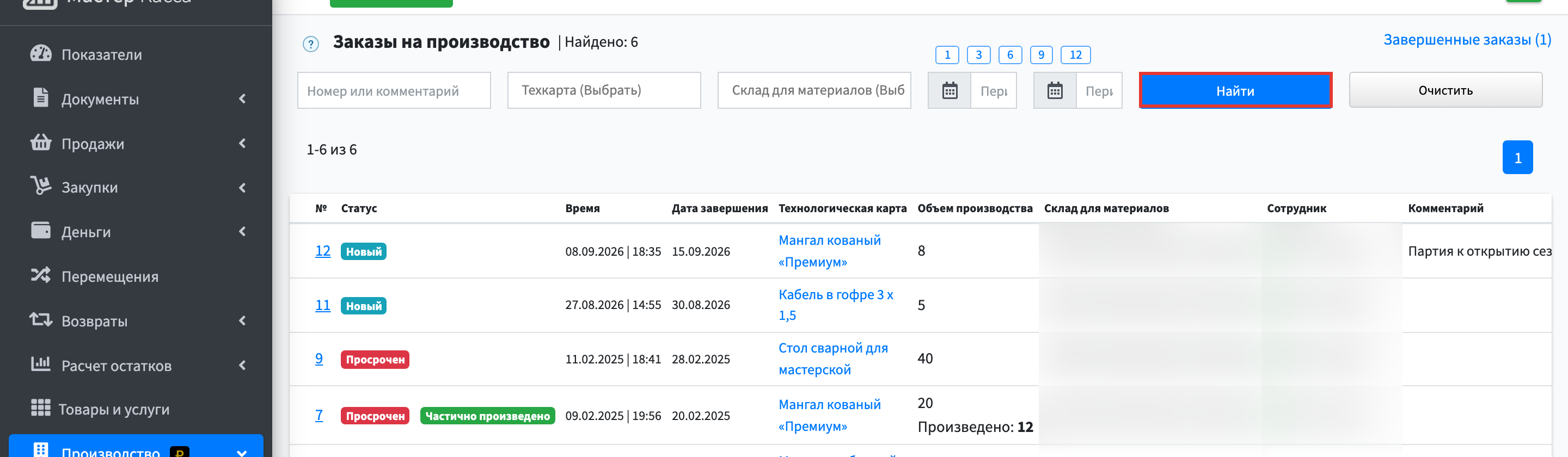
Task: Expand the Расчет остатков menu chevron
Action: click(242, 365)
